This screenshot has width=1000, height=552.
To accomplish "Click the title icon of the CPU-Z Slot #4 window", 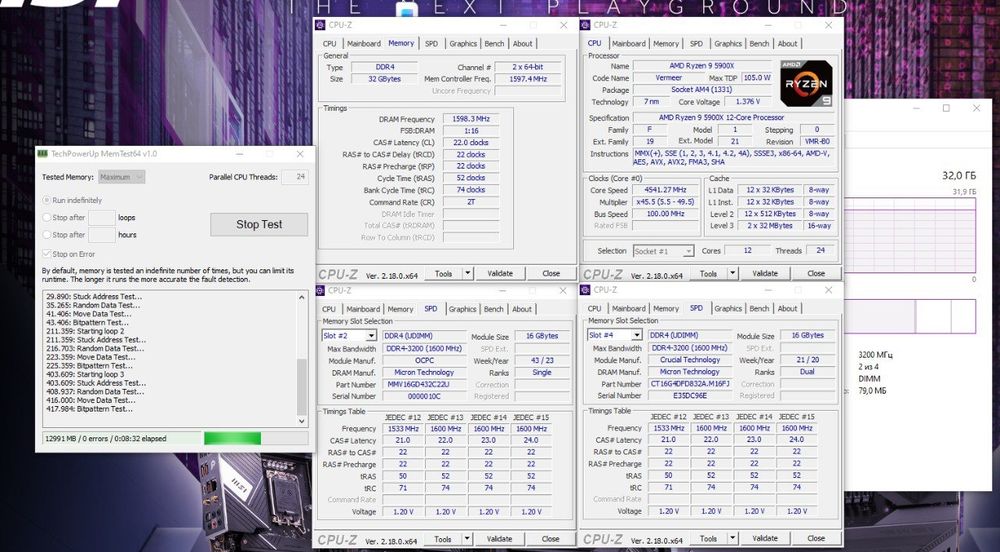I will pyautogui.click(x=586, y=290).
